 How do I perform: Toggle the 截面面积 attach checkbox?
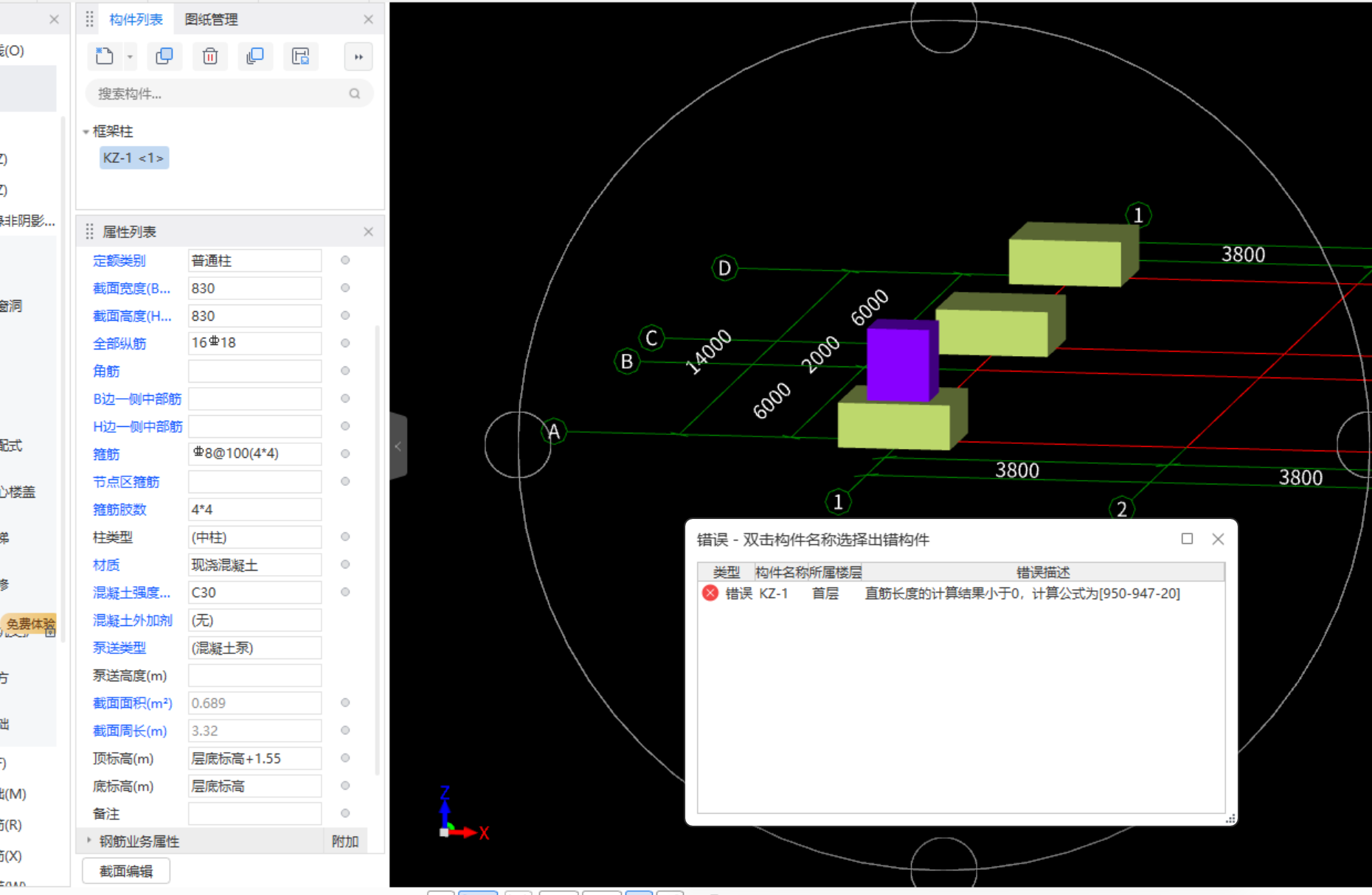(x=344, y=703)
